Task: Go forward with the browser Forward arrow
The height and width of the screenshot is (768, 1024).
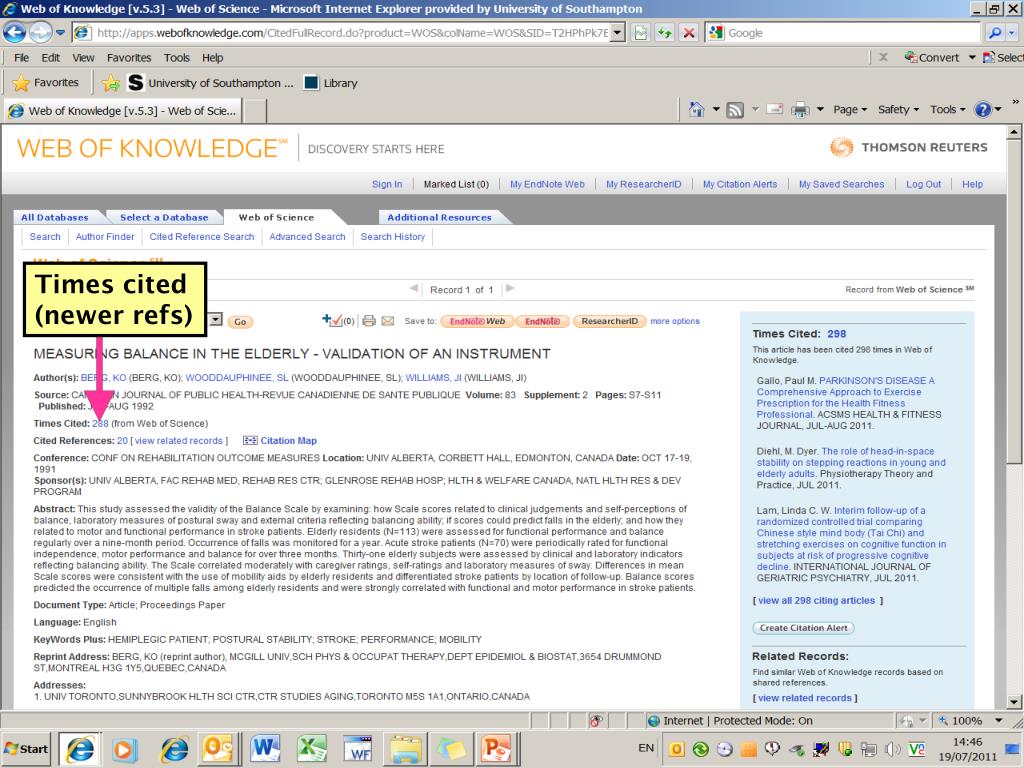Action: 40,32
